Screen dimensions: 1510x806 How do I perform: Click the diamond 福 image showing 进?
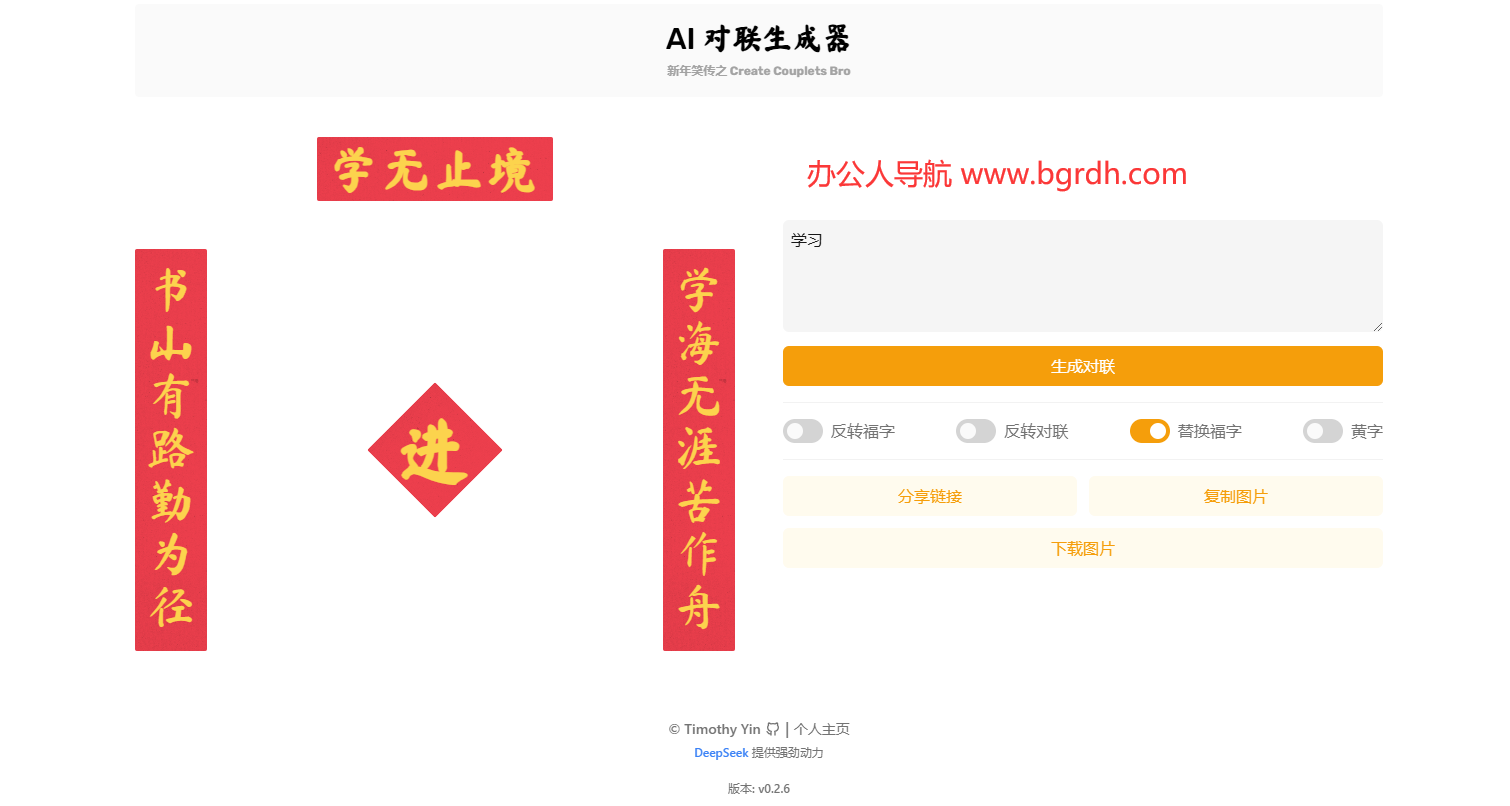436,450
